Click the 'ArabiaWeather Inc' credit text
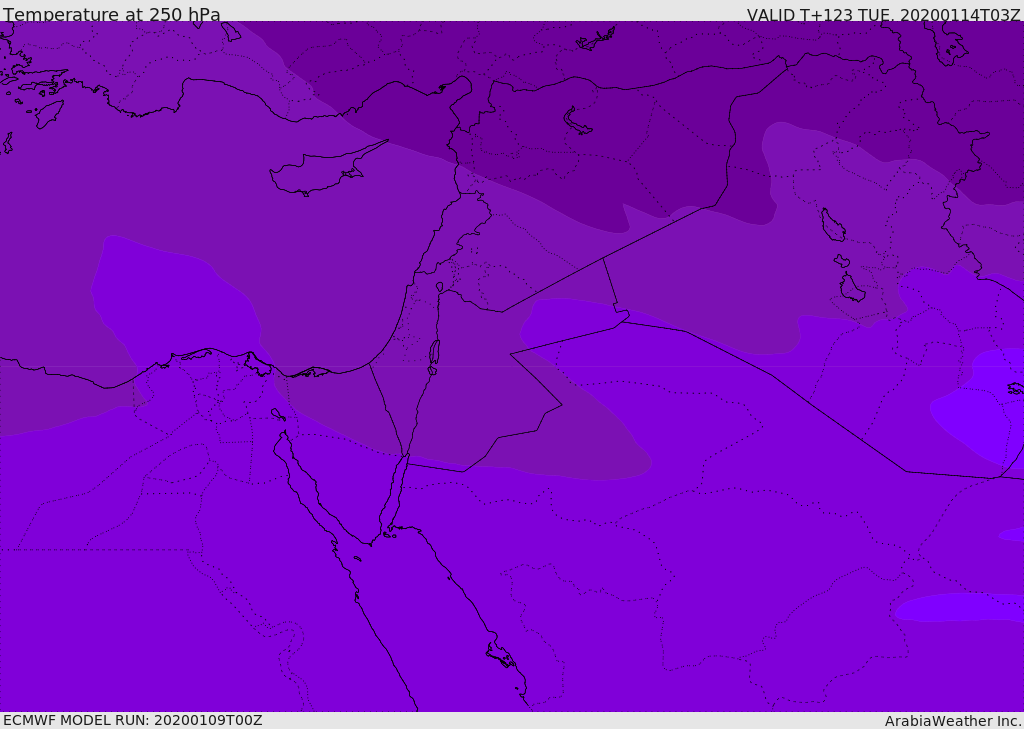1024x729 pixels. [x=953, y=721]
